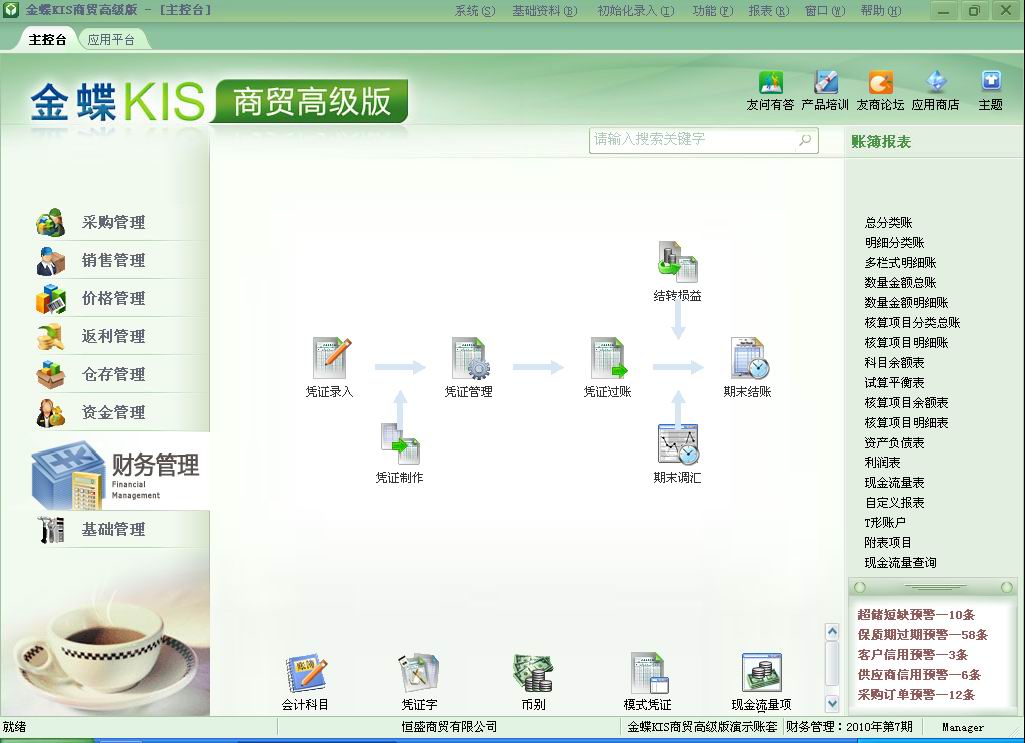
Task: Open the 明细分类账 report link
Action: pos(894,242)
